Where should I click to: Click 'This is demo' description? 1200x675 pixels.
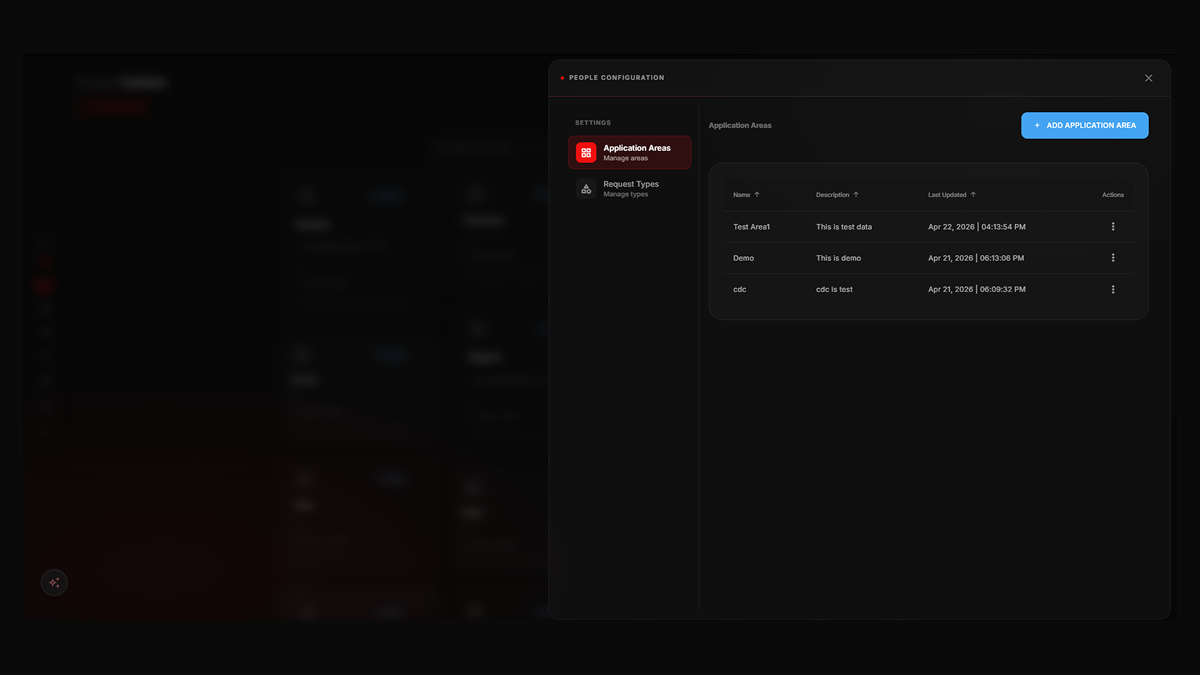click(x=838, y=258)
